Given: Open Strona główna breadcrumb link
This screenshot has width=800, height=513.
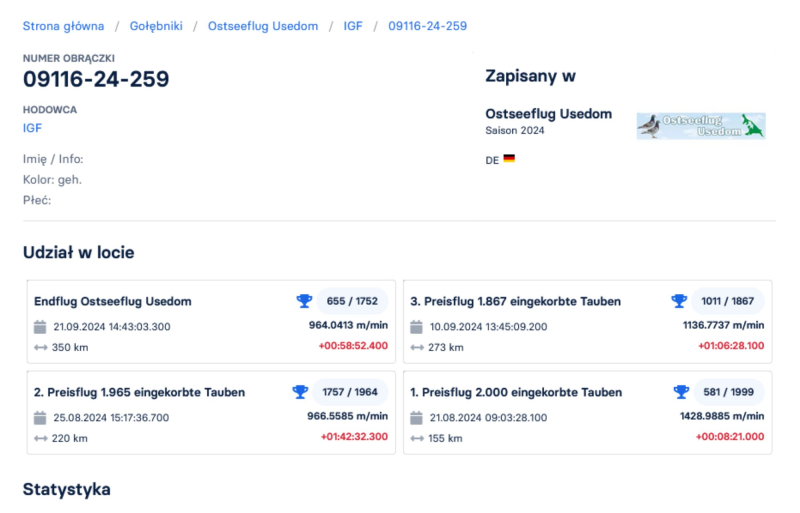Looking at the screenshot, I should click(x=62, y=26).
